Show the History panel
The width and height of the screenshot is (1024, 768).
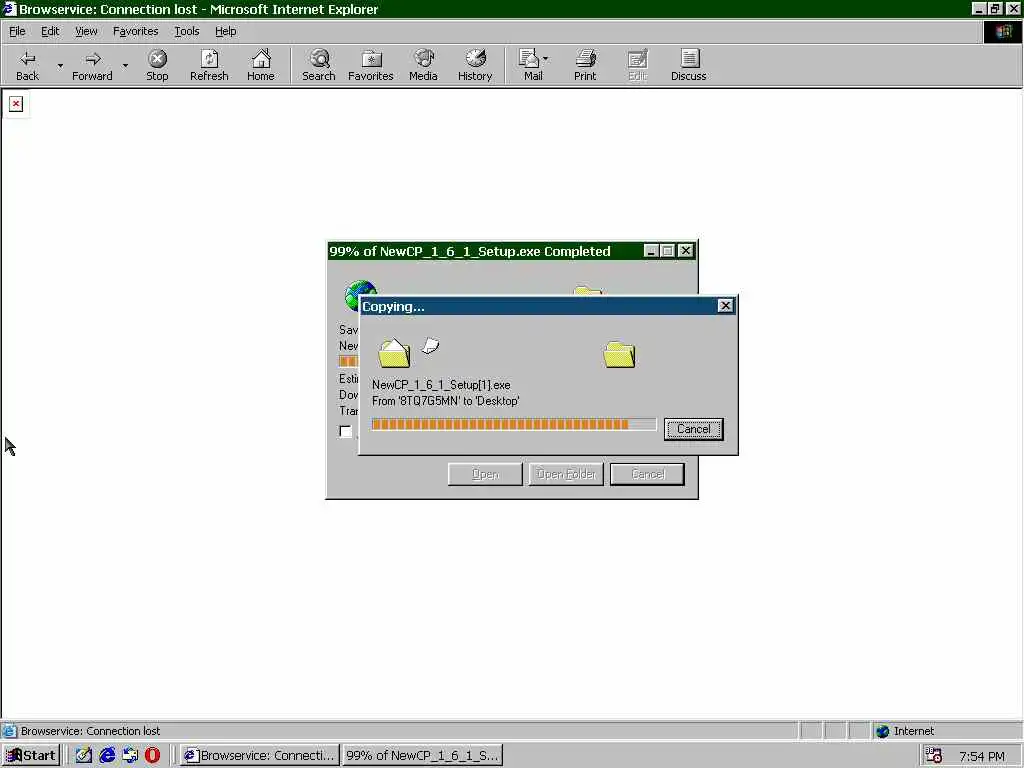475,65
